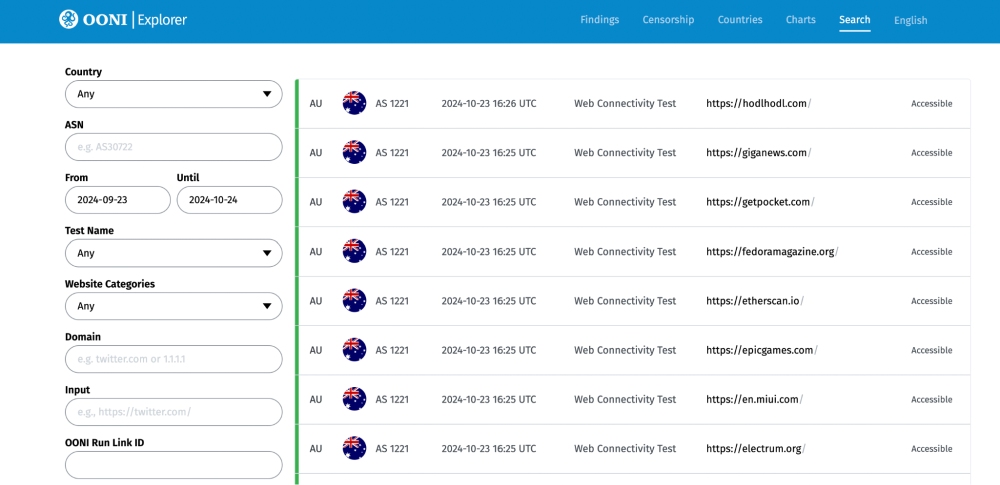This screenshot has height=485, width=1000.
Task: Open the Charts page
Action: pyautogui.click(x=800, y=20)
